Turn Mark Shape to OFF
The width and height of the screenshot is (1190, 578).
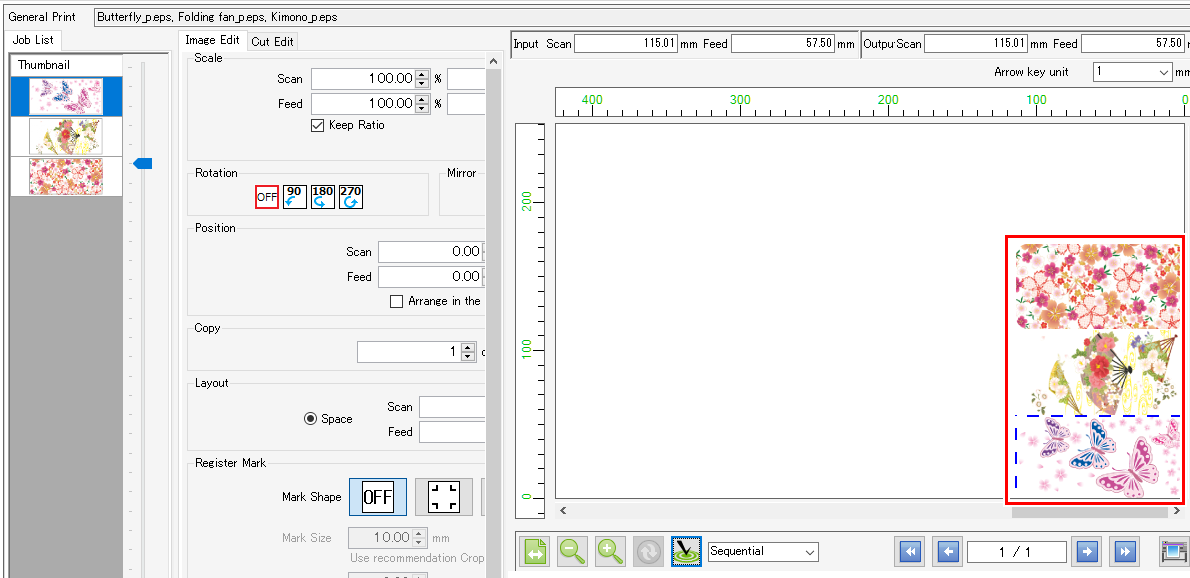378,497
